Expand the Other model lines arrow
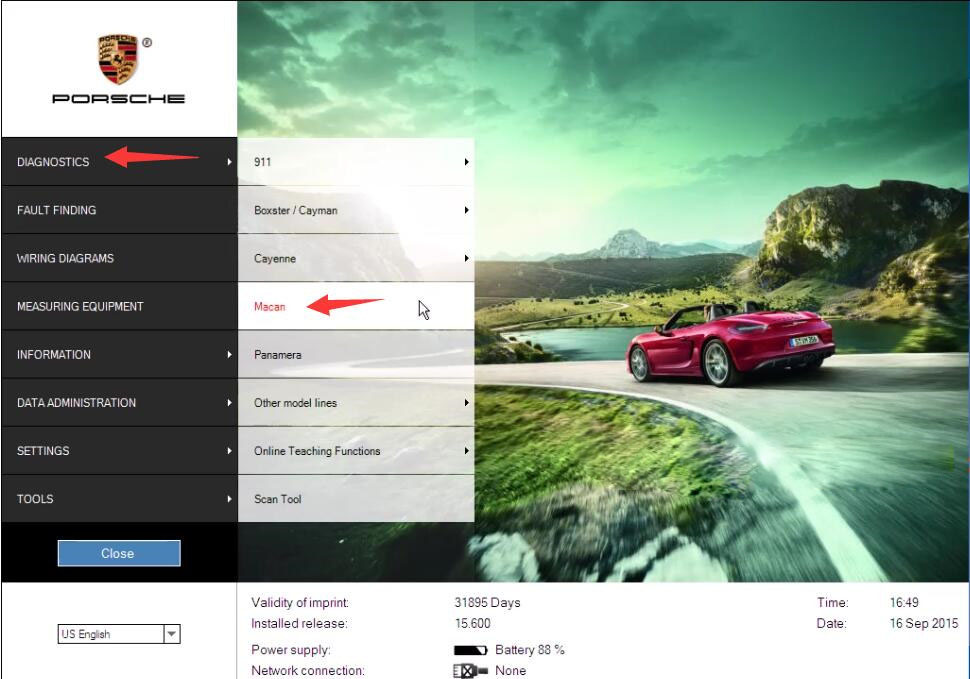This screenshot has height=679, width=970. point(466,403)
